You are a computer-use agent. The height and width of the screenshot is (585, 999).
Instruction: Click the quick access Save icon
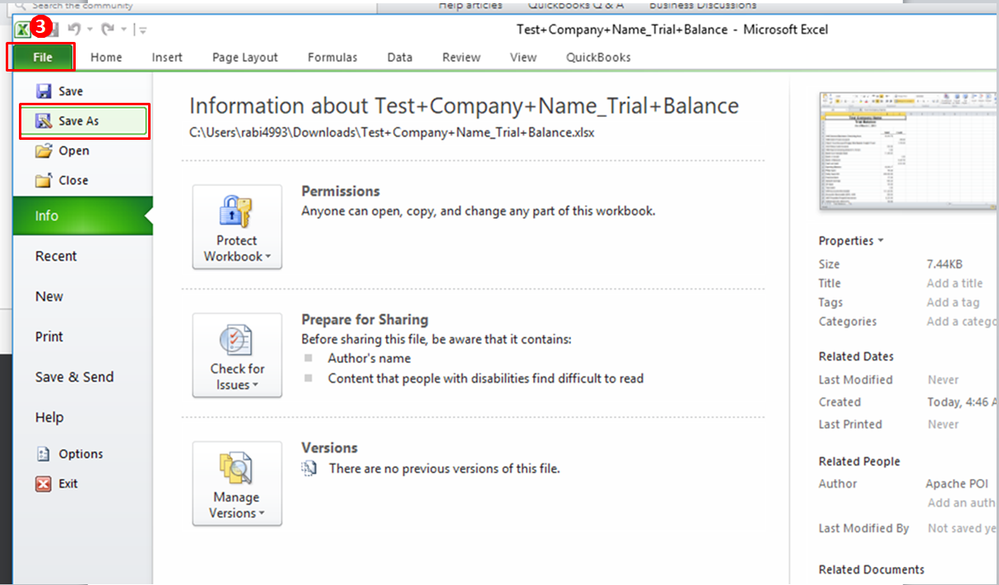click(54, 29)
